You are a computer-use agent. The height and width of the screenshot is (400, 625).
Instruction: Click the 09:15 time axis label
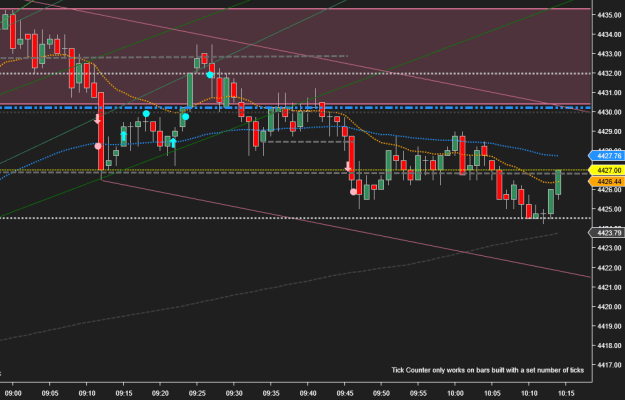point(123,393)
